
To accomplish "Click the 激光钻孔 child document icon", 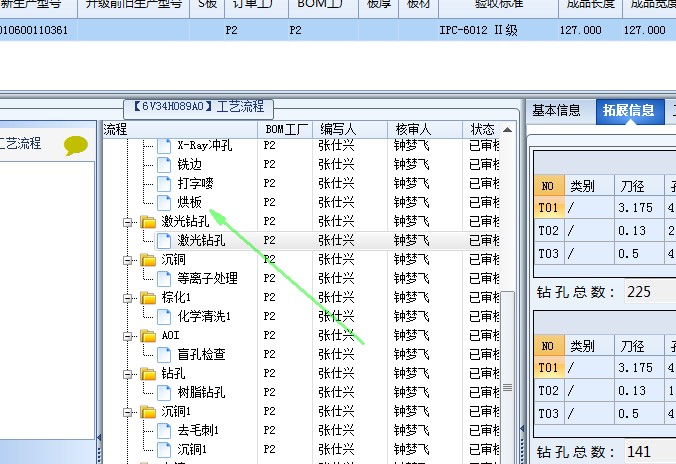I will point(164,241).
